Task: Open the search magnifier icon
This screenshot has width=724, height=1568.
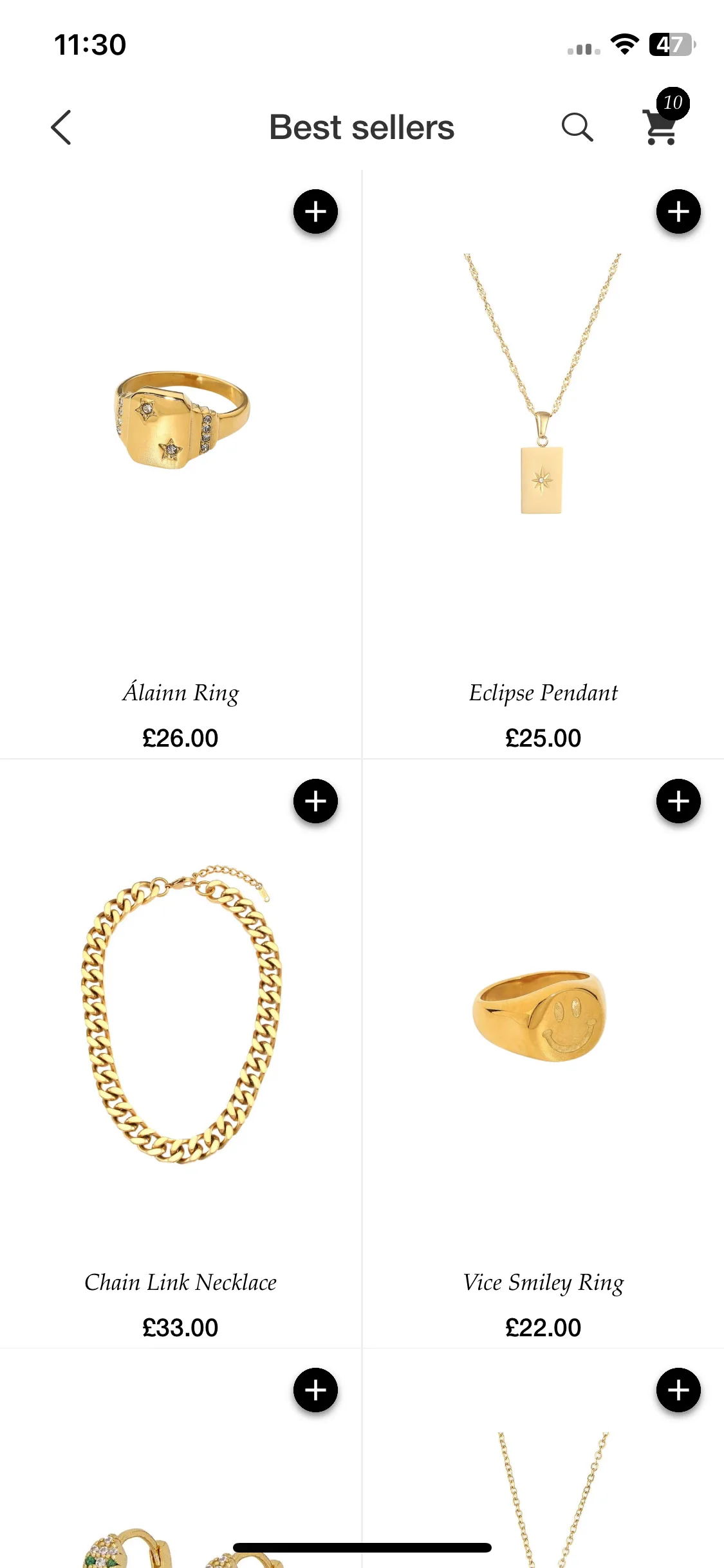Action: coord(577,127)
